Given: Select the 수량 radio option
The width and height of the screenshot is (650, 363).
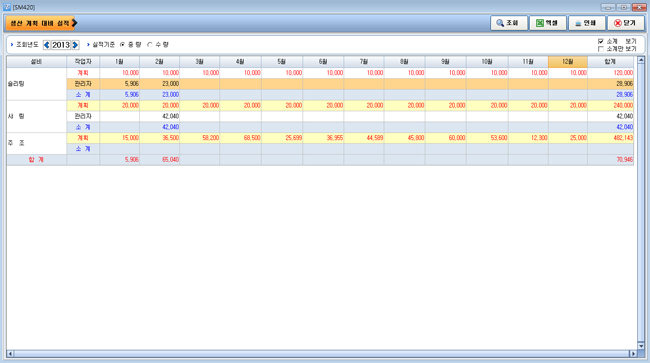Looking at the screenshot, I should [150, 44].
